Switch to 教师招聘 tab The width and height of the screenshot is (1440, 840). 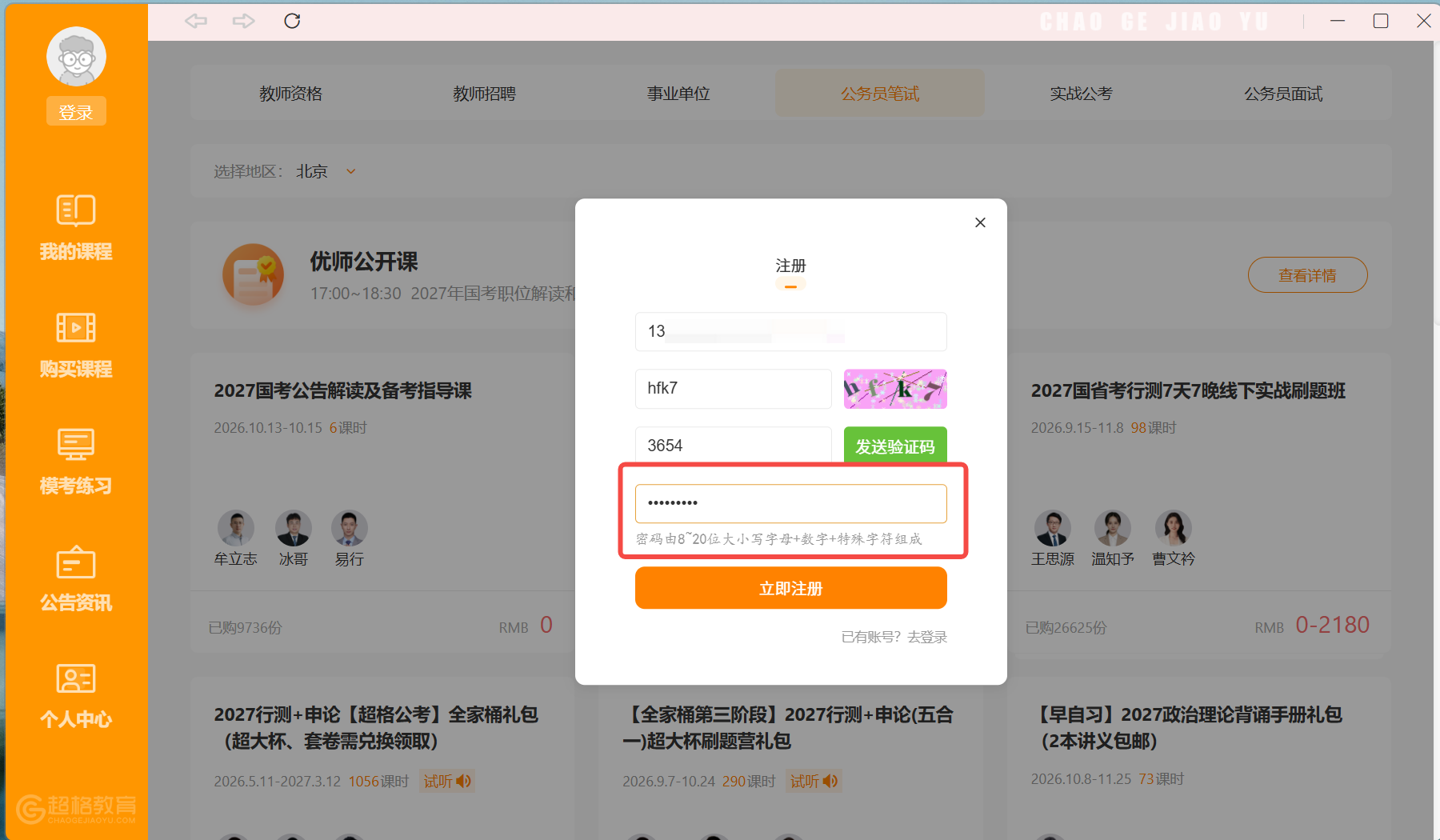(x=484, y=94)
